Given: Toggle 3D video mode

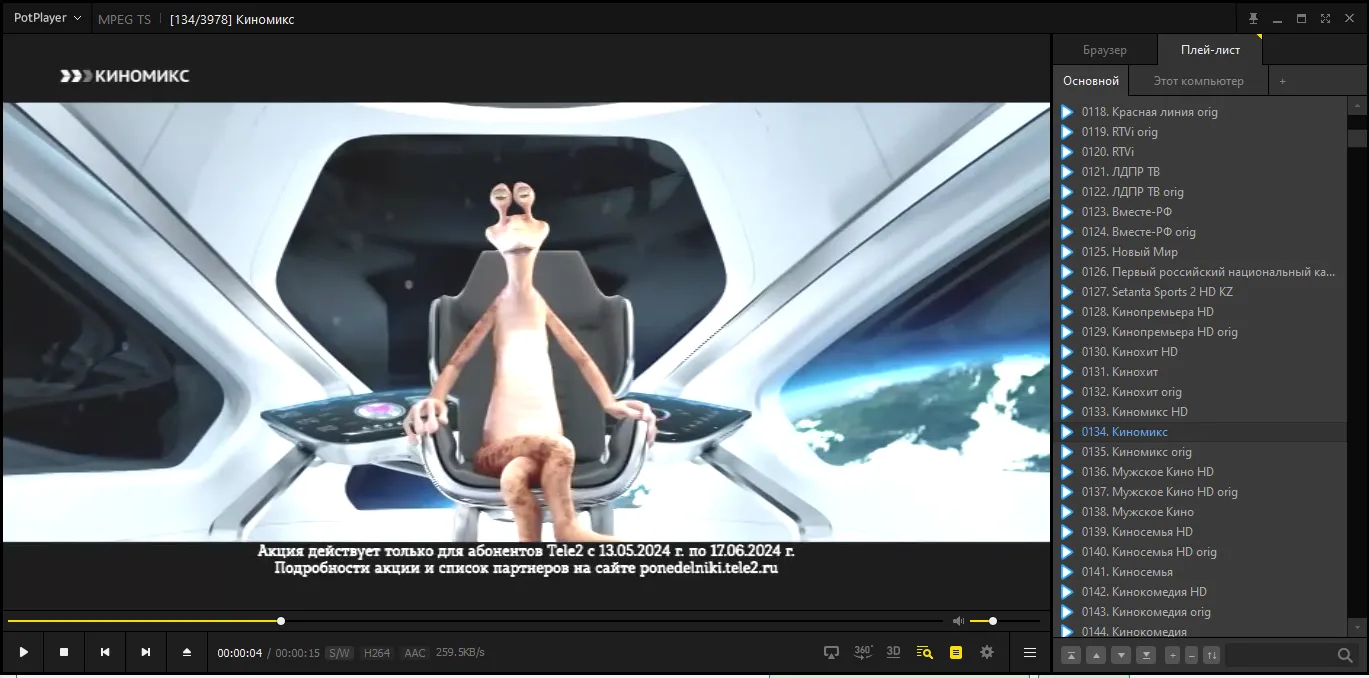Looking at the screenshot, I should click(x=894, y=652).
